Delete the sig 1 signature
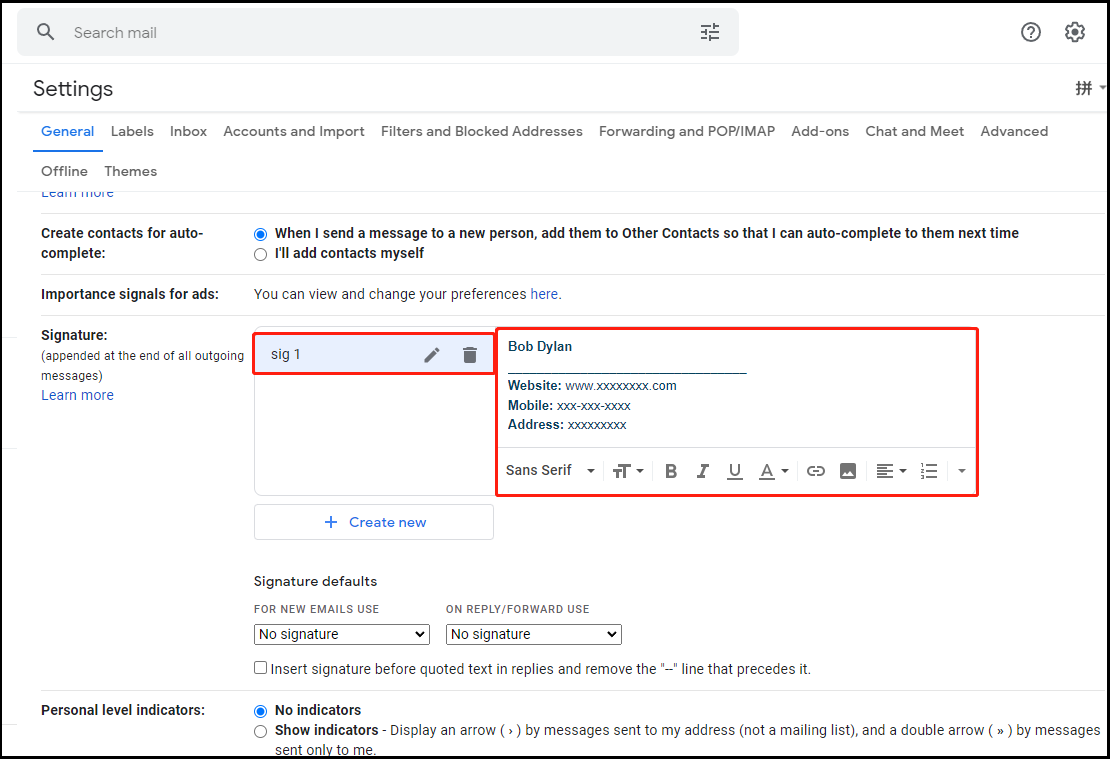The width and height of the screenshot is (1110, 759). coord(469,355)
